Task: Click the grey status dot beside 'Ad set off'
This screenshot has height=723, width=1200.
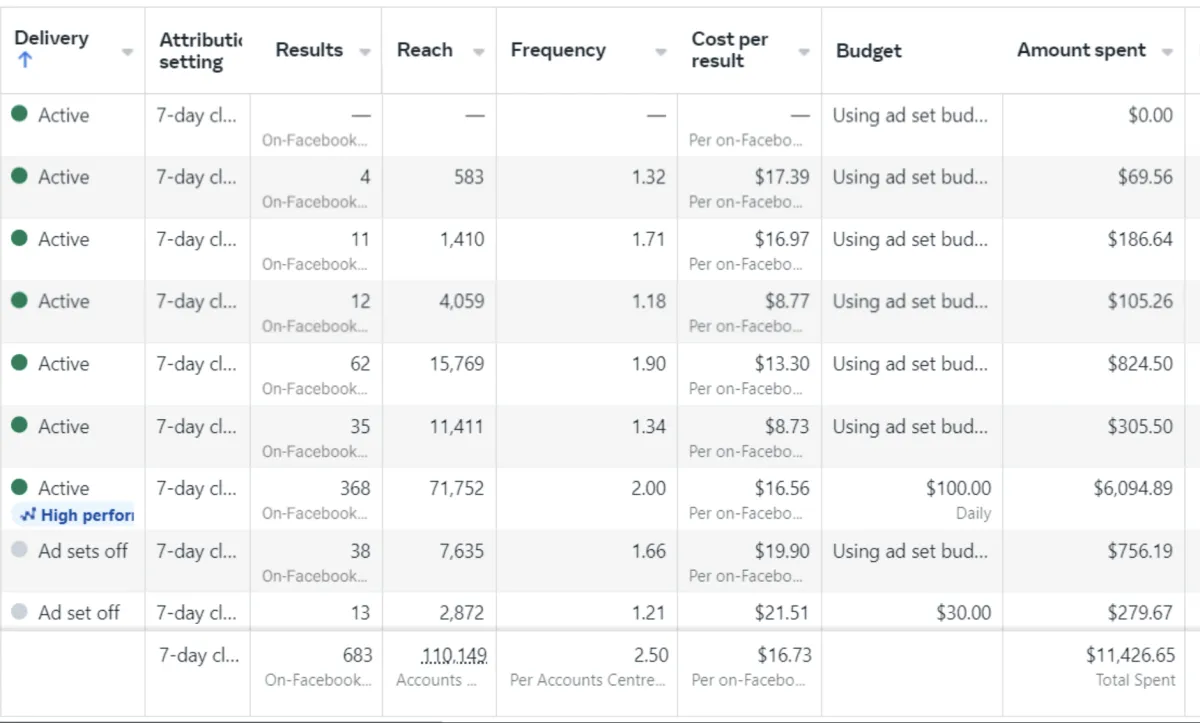Action: tap(19, 612)
